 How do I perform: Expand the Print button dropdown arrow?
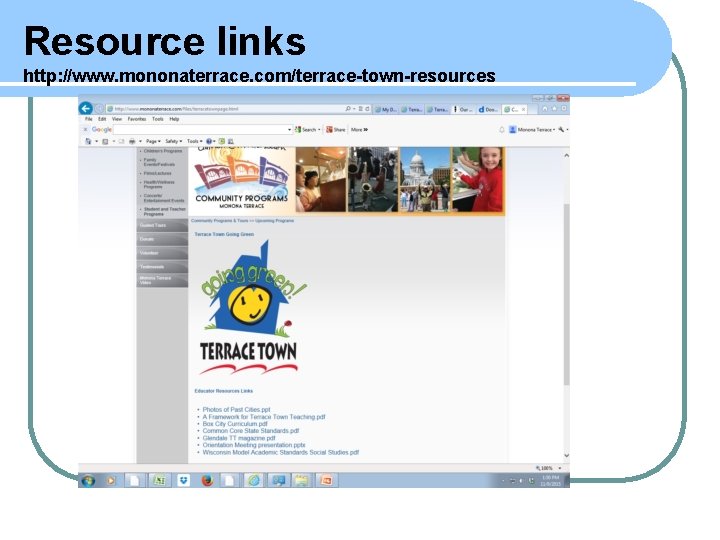point(140,141)
